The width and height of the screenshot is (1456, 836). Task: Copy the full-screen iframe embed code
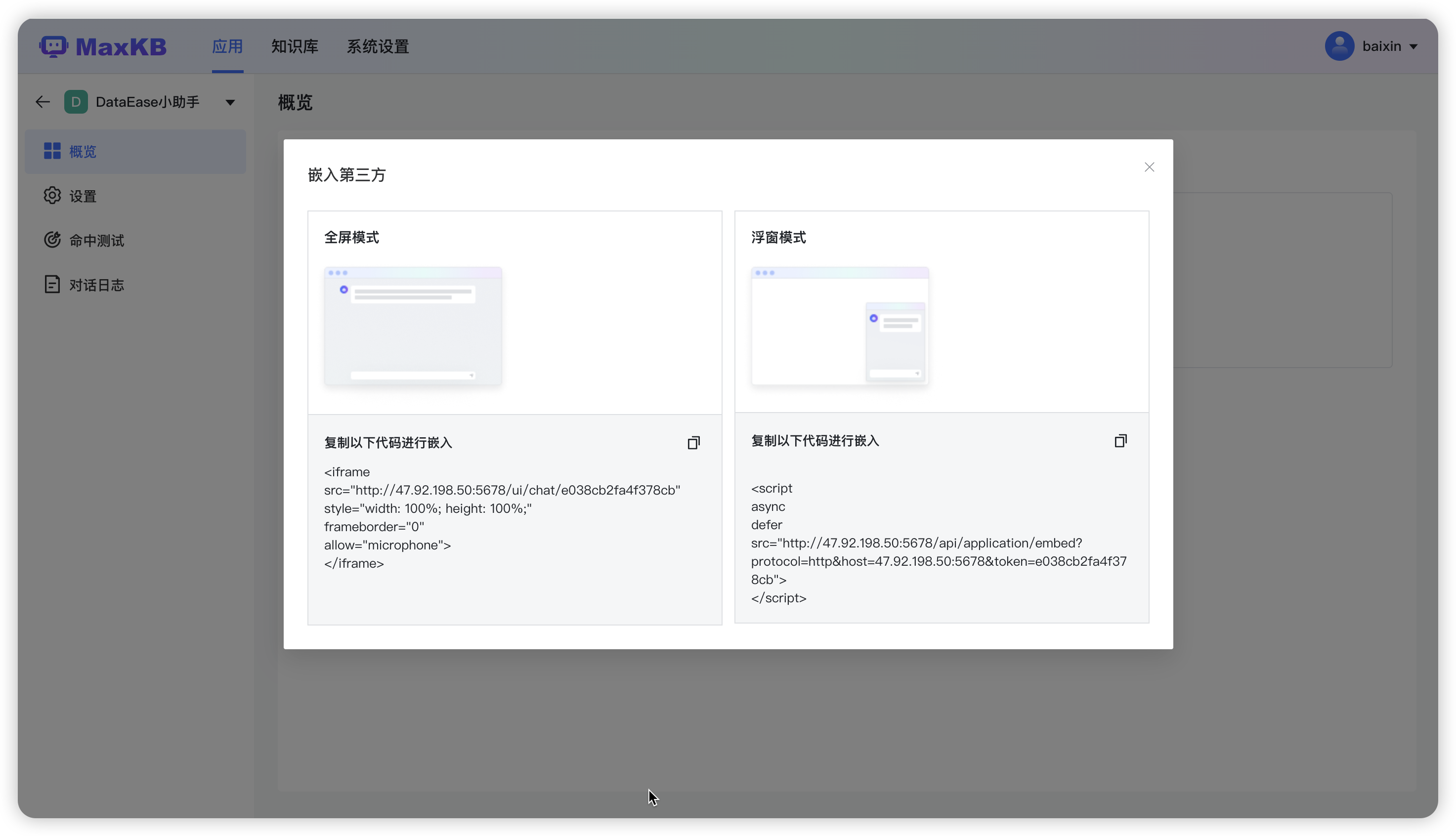[693, 443]
